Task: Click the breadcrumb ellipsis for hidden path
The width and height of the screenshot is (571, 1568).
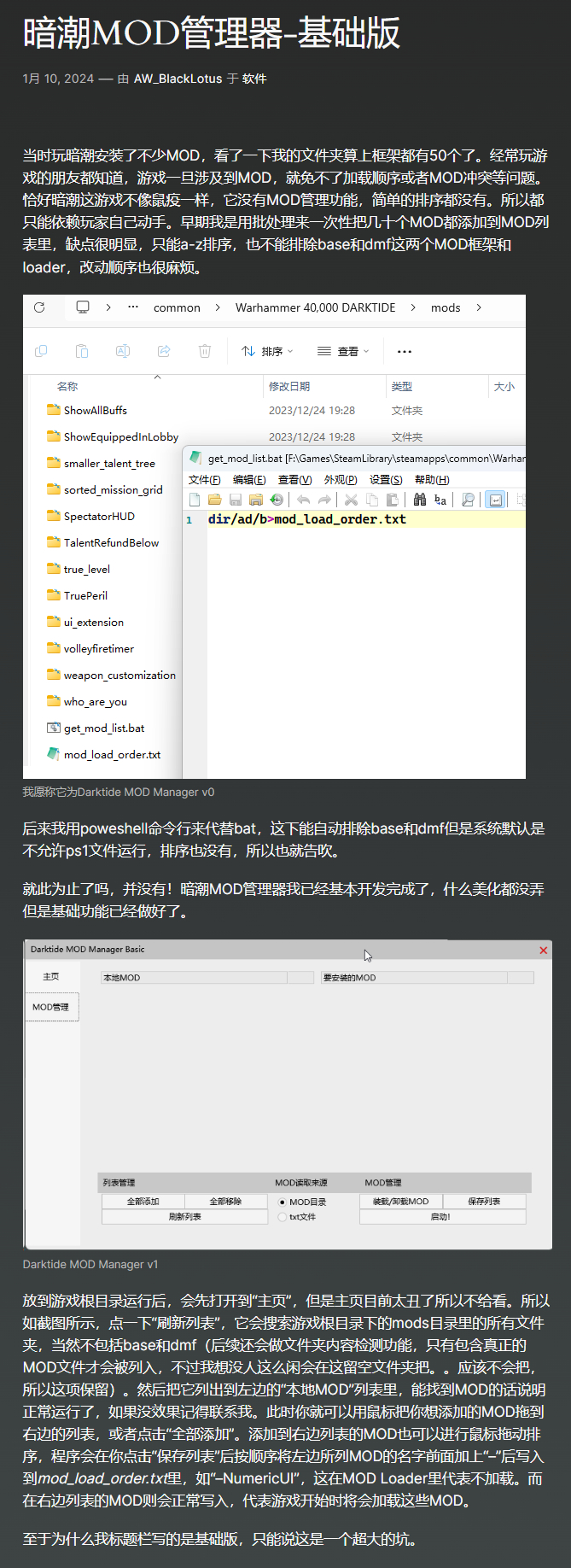Action: click(133, 307)
